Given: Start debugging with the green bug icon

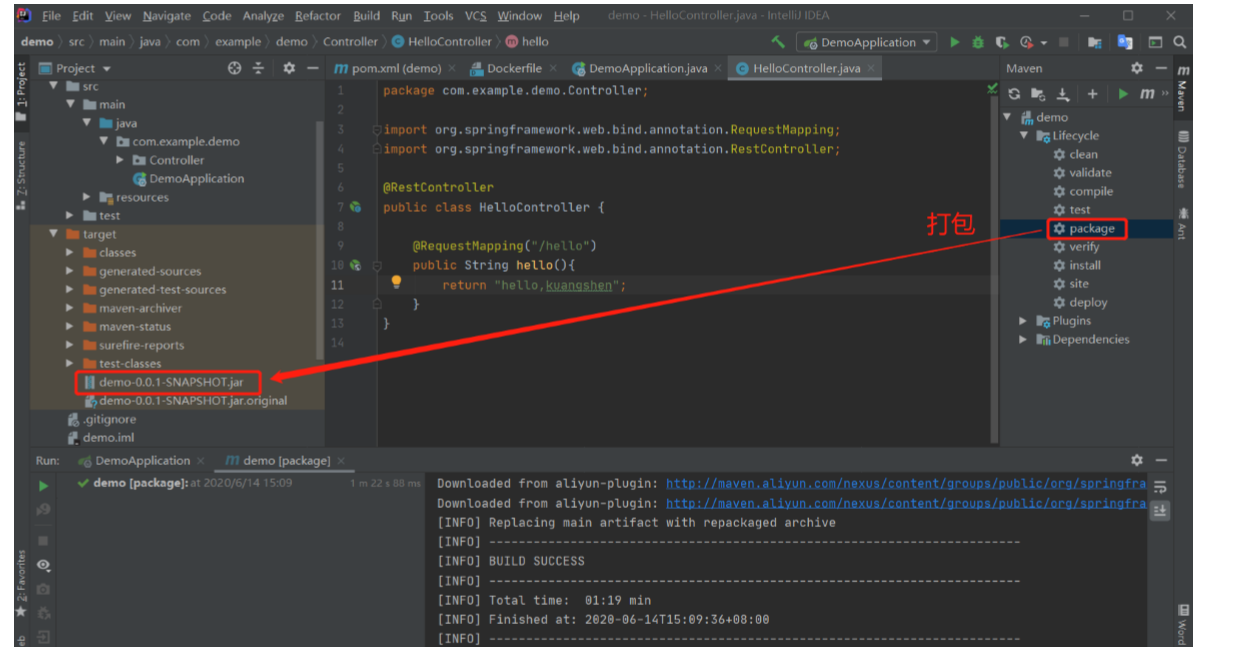Looking at the screenshot, I should pos(978,42).
